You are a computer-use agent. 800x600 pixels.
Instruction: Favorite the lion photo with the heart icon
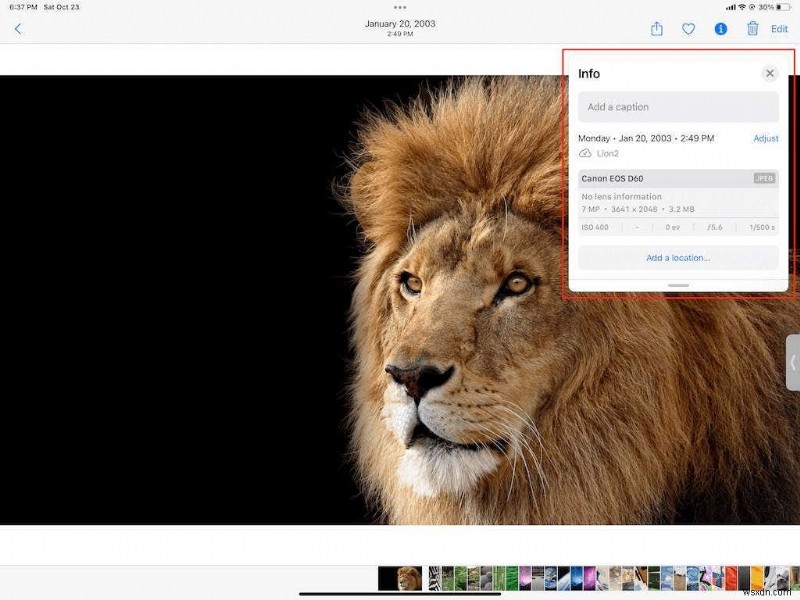point(689,29)
